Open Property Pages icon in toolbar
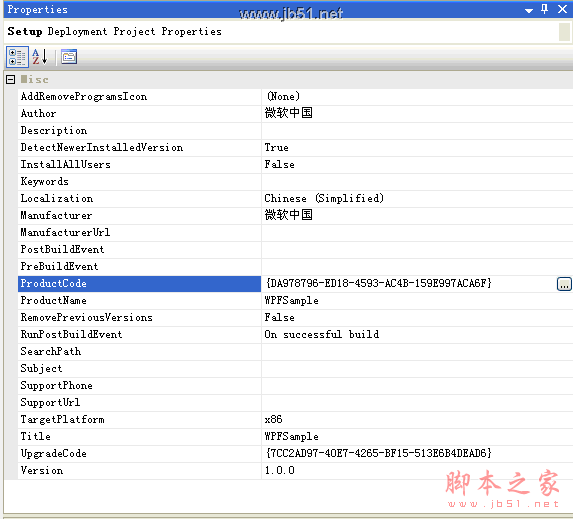The width and height of the screenshot is (576, 520). tap(69, 57)
